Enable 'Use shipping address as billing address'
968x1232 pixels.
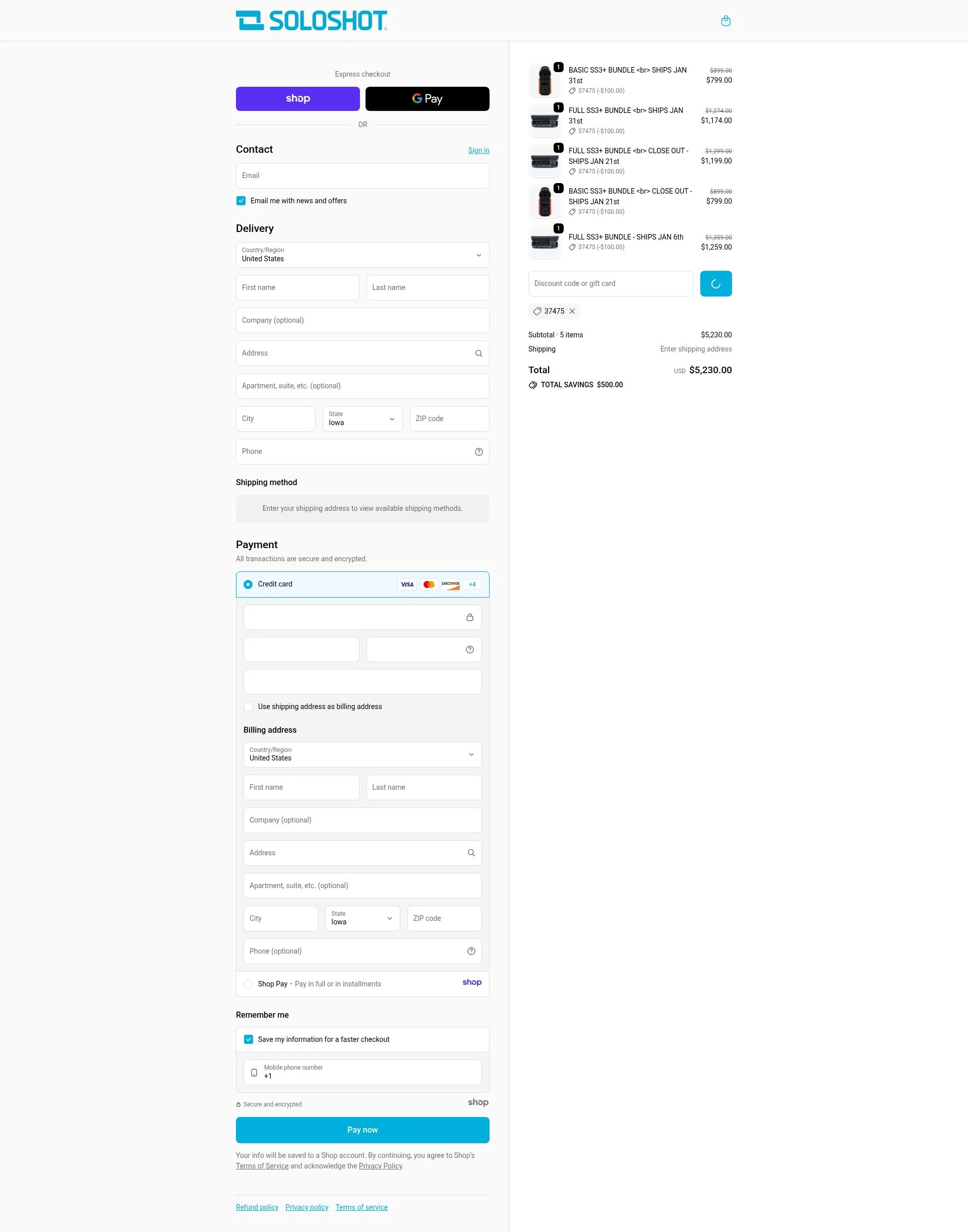click(248, 707)
